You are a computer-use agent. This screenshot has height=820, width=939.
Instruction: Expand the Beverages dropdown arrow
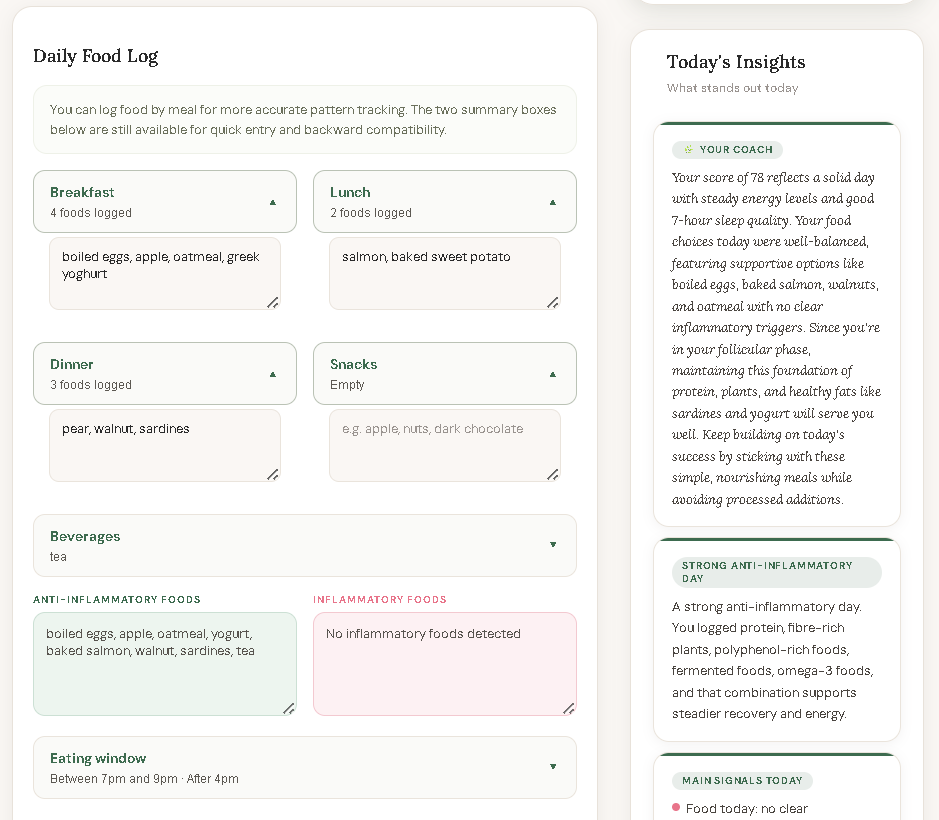coord(552,545)
